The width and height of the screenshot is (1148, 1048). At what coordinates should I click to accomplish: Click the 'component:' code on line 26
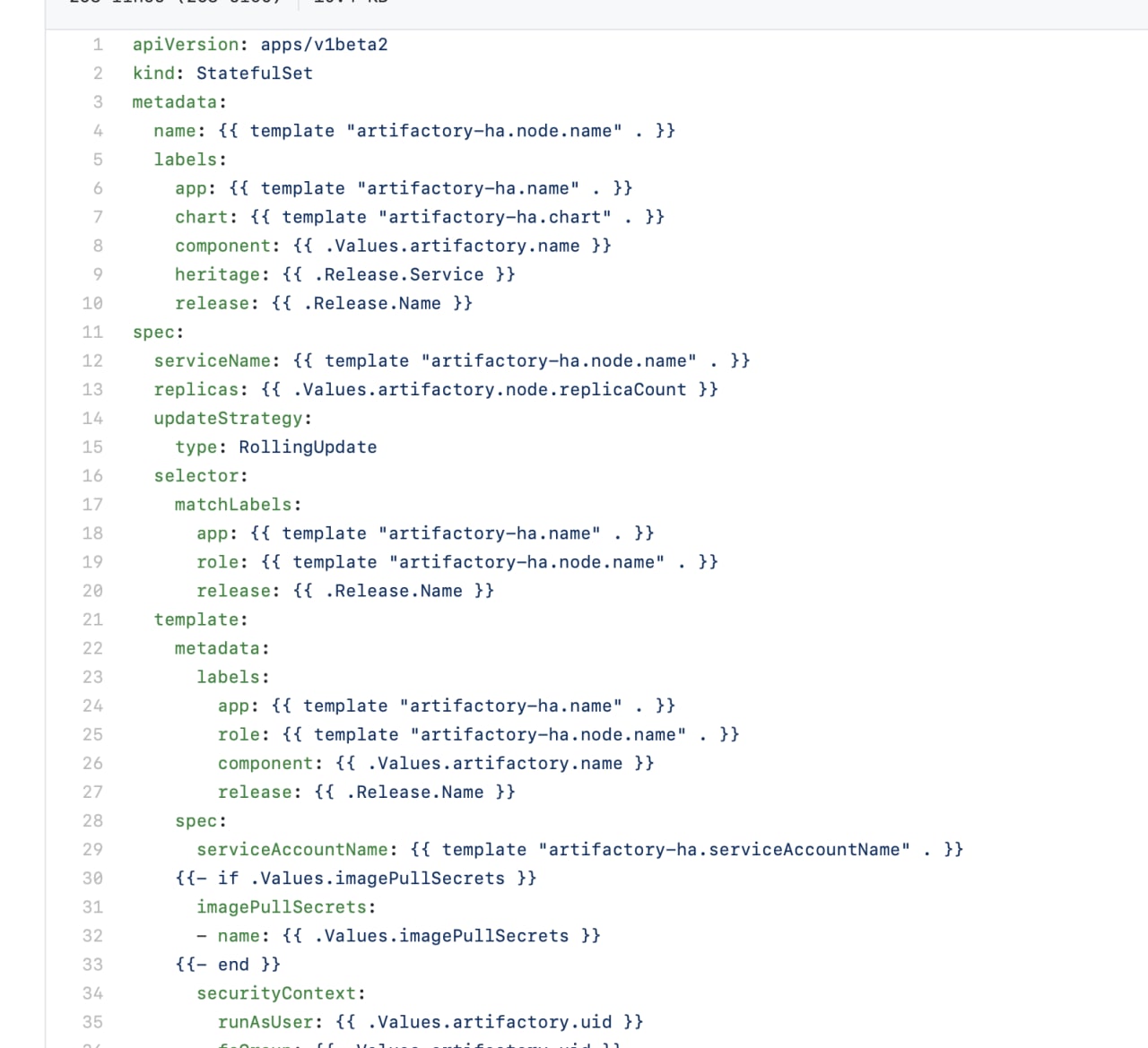coord(436,763)
